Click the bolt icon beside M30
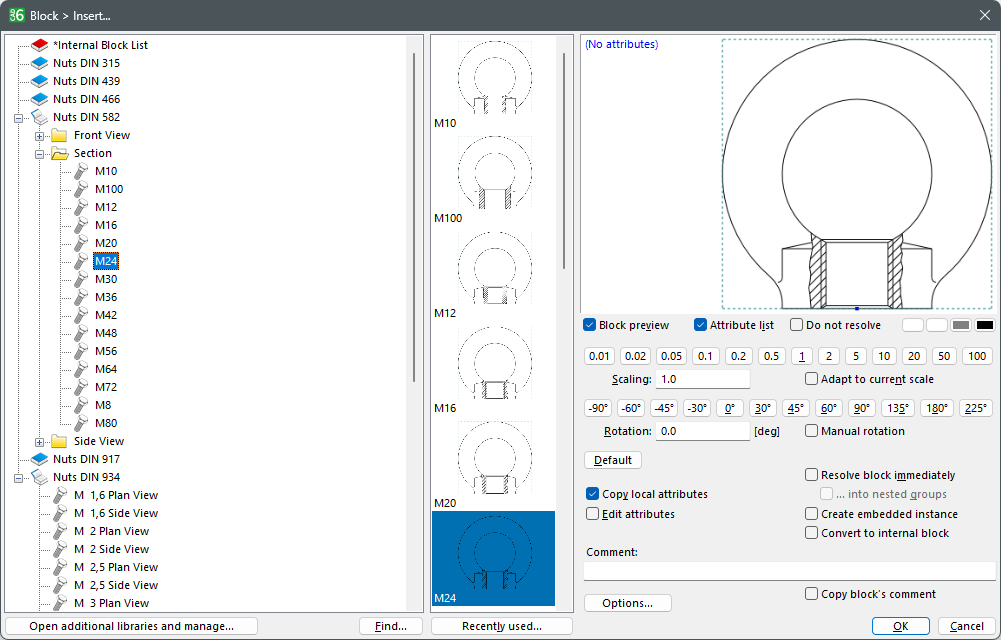The width and height of the screenshot is (1001, 640). [81, 279]
